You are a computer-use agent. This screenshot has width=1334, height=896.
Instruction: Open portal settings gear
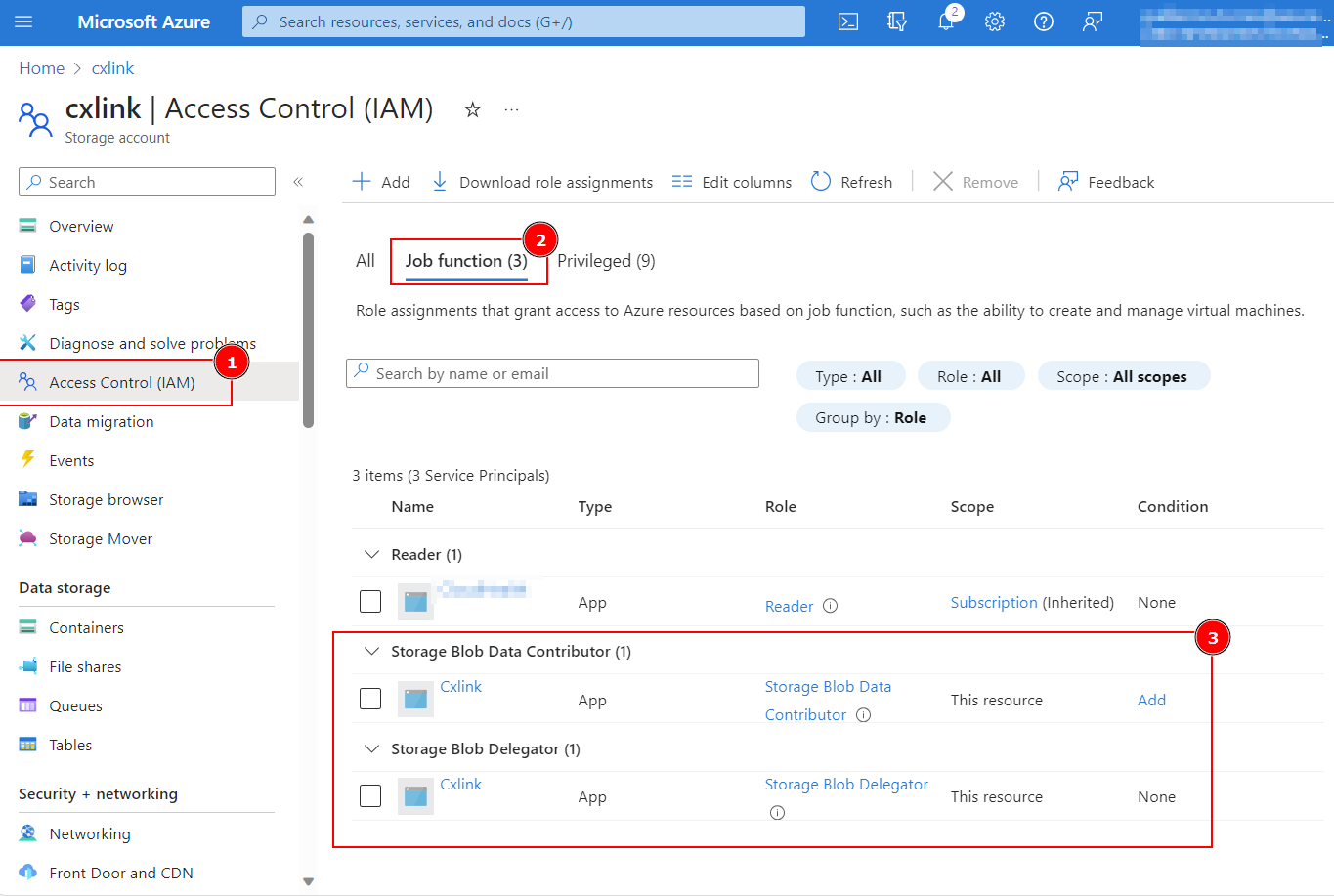(x=995, y=21)
